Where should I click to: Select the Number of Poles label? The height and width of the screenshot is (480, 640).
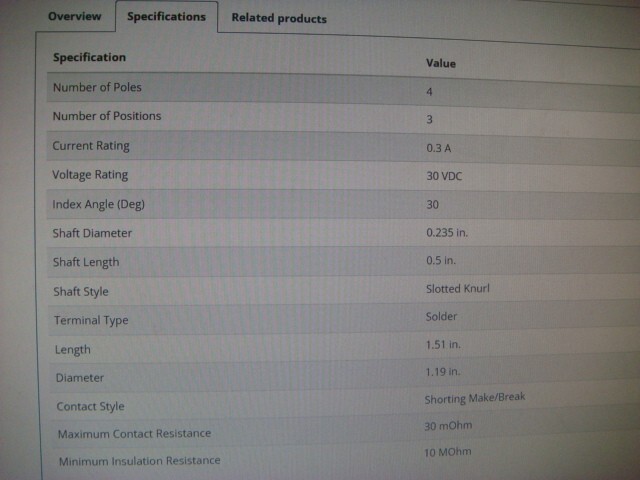97,87
